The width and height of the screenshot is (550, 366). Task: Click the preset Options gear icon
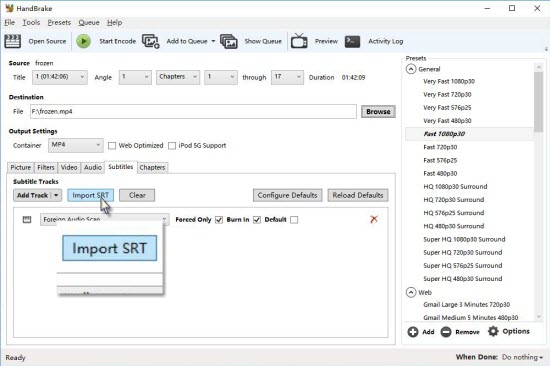coord(493,331)
